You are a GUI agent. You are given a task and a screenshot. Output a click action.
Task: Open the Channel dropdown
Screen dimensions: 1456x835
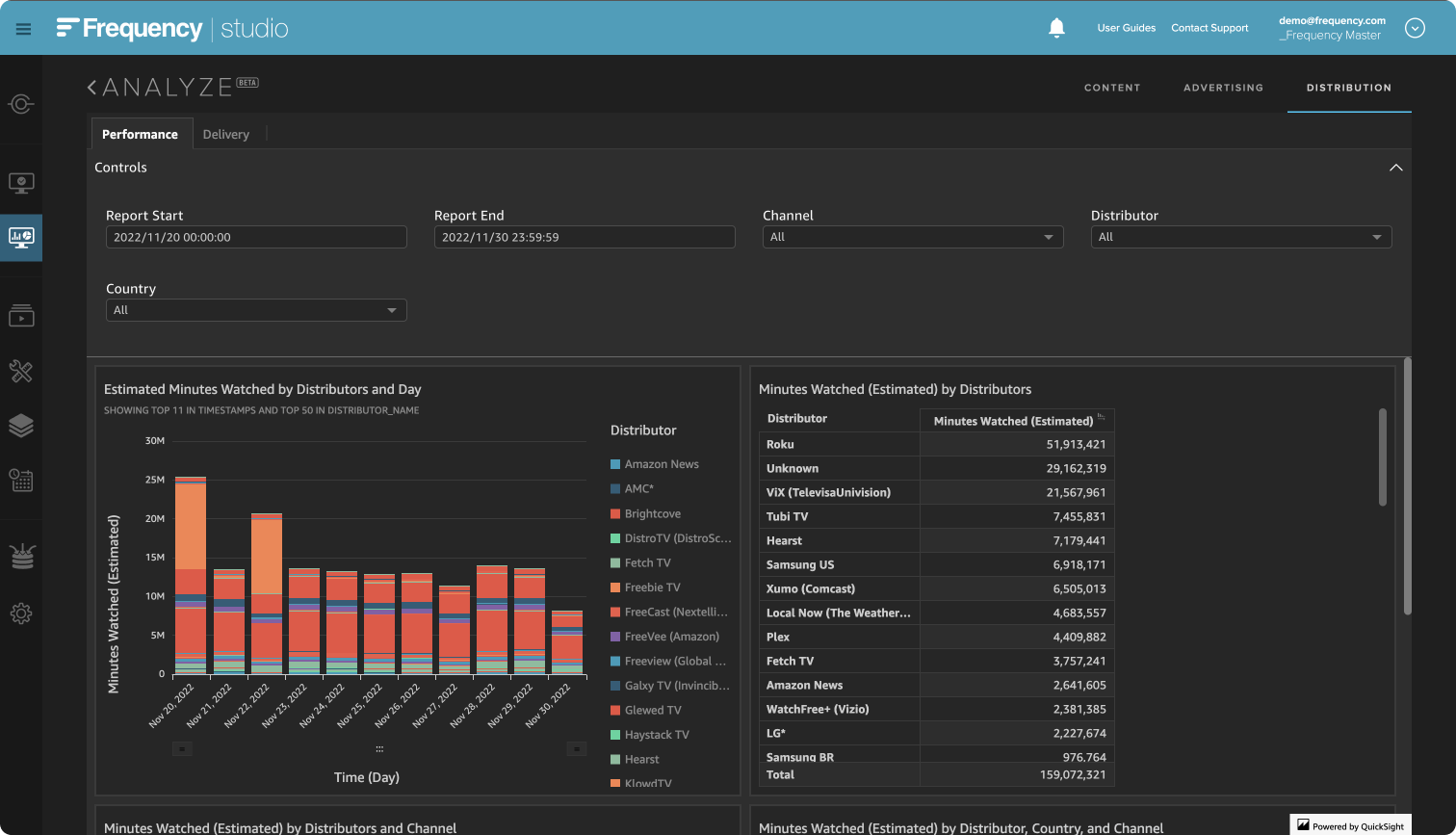(x=913, y=237)
